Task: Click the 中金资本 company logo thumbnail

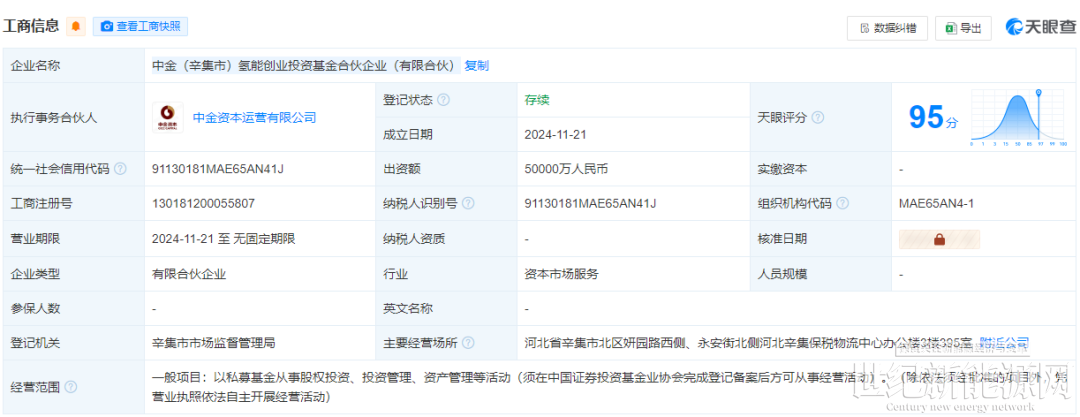Action: tap(167, 117)
